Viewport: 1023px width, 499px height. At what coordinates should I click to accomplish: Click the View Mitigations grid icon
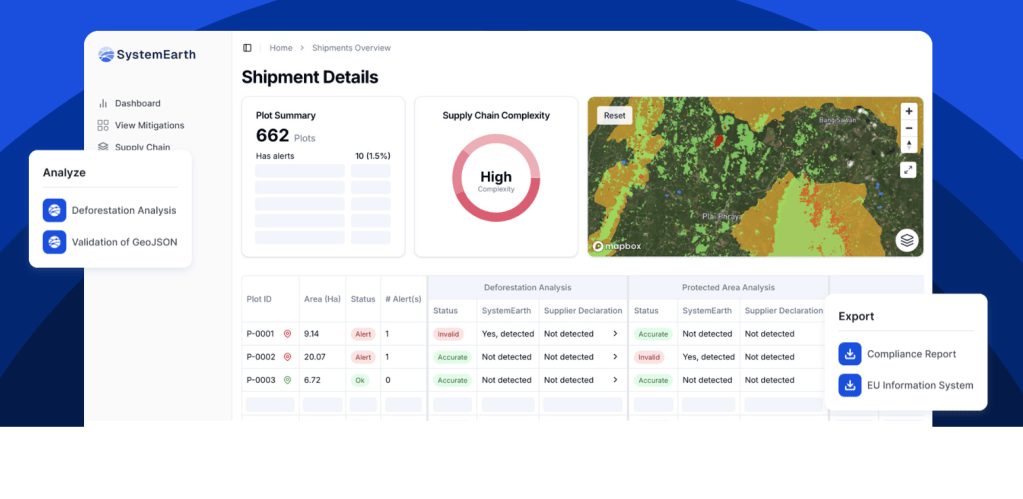coord(102,125)
